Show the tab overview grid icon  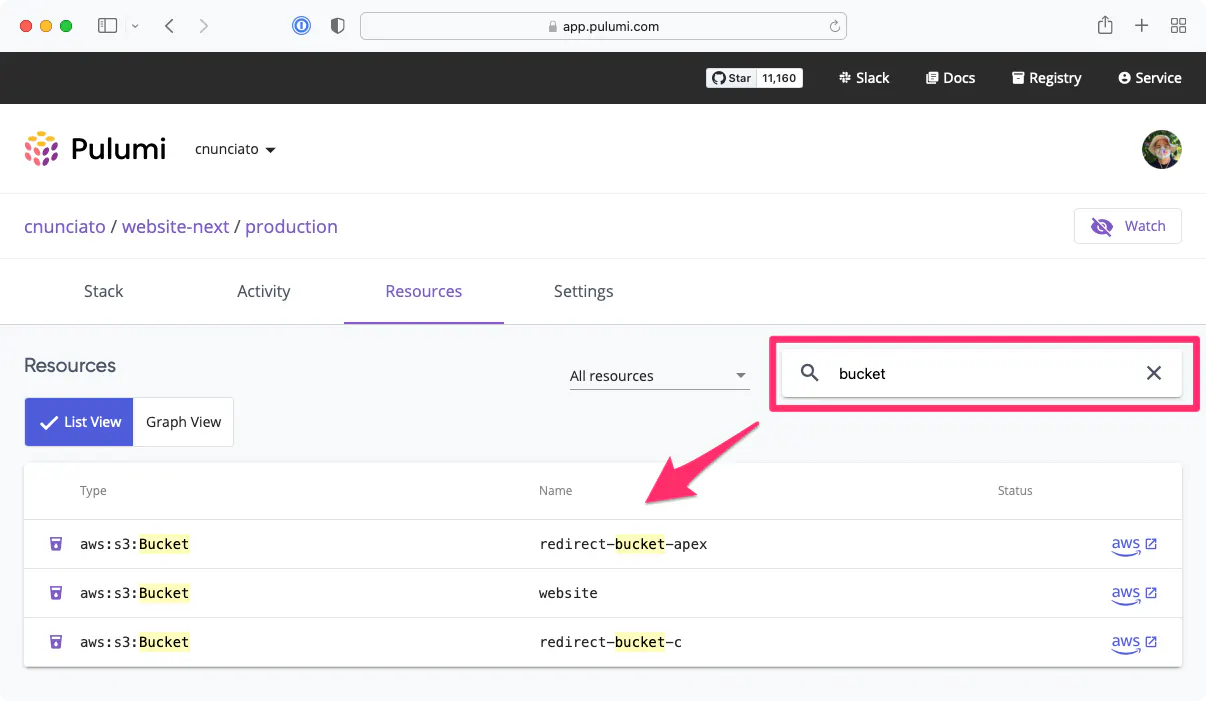pos(1178,26)
